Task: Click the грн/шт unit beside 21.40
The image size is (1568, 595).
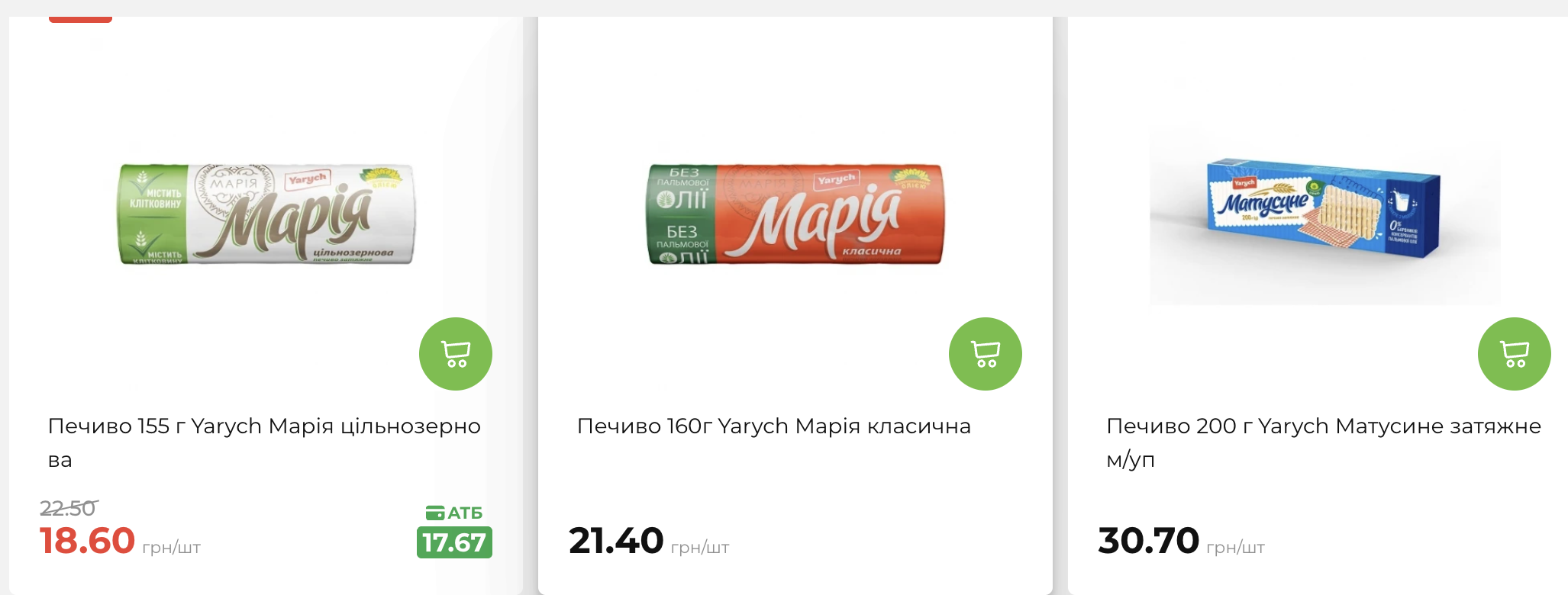Action: 700,548
